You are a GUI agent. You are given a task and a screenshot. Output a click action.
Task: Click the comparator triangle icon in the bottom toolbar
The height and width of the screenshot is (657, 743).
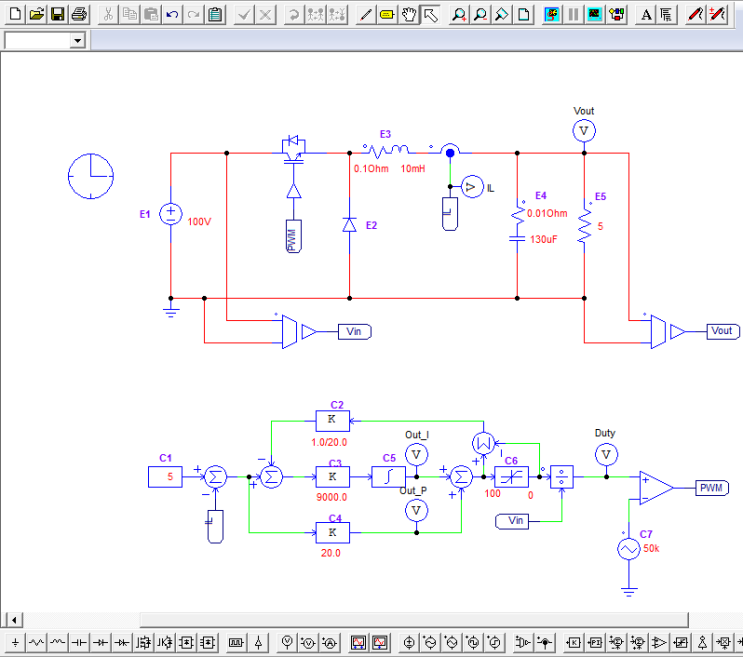659,642
